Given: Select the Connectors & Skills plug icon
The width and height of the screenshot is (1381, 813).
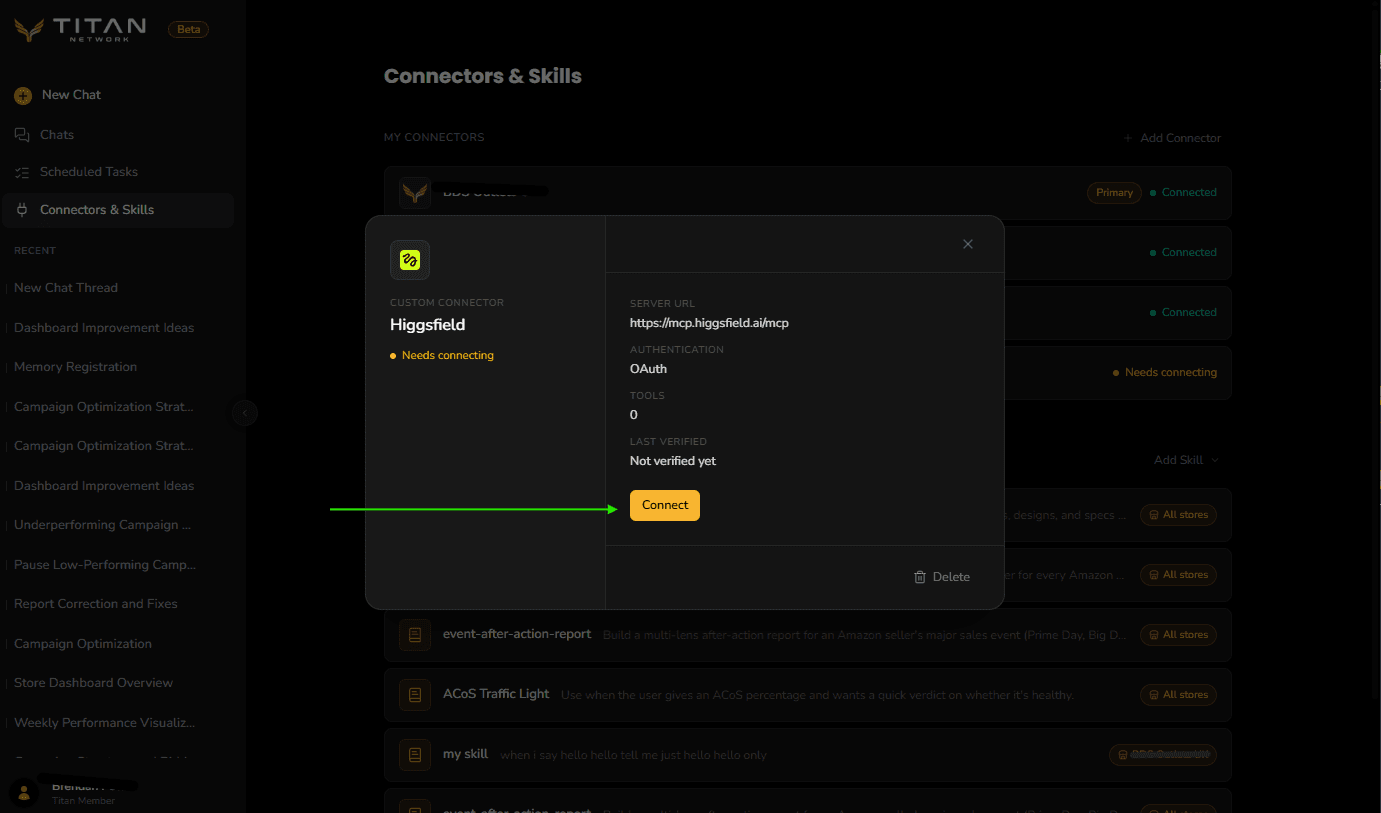Looking at the screenshot, I should 22,210.
